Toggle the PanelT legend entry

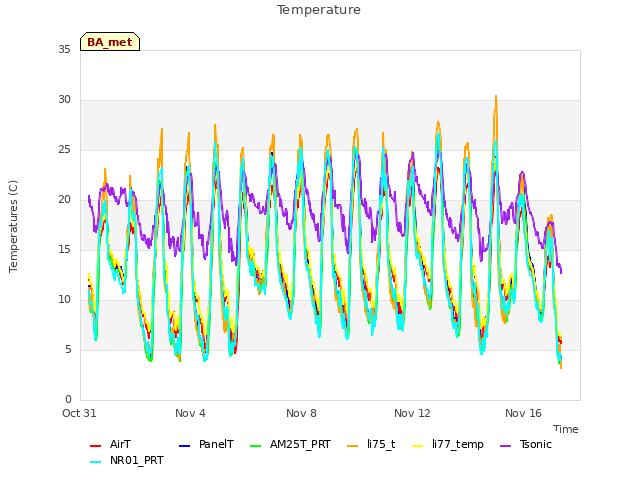tap(207, 444)
